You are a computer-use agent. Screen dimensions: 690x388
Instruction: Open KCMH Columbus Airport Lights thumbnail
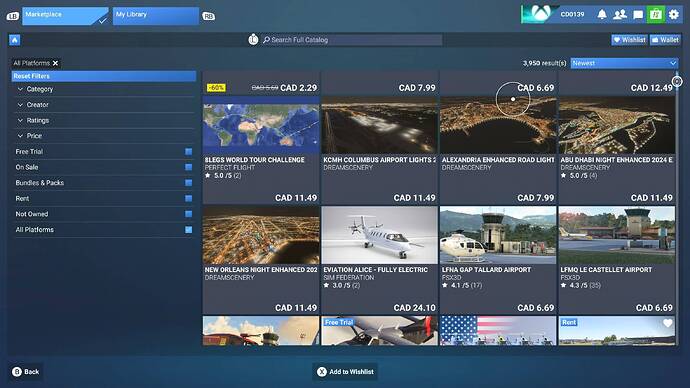point(379,126)
